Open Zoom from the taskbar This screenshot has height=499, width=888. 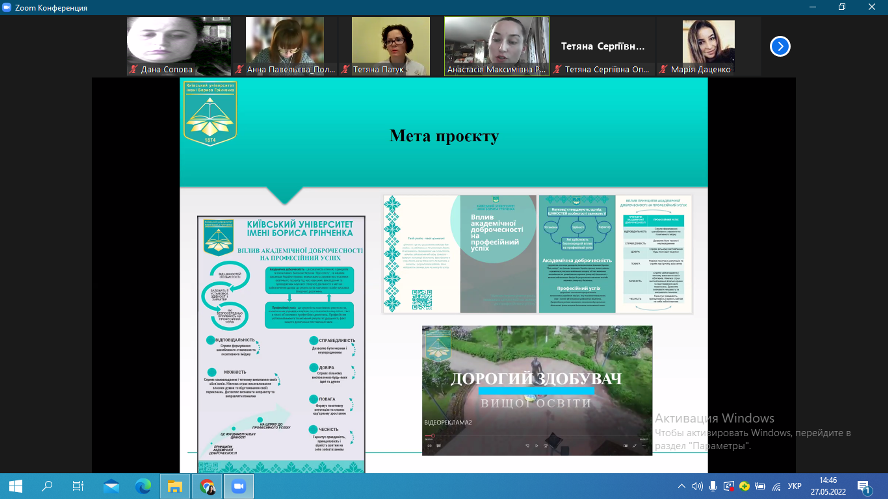(x=238, y=486)
